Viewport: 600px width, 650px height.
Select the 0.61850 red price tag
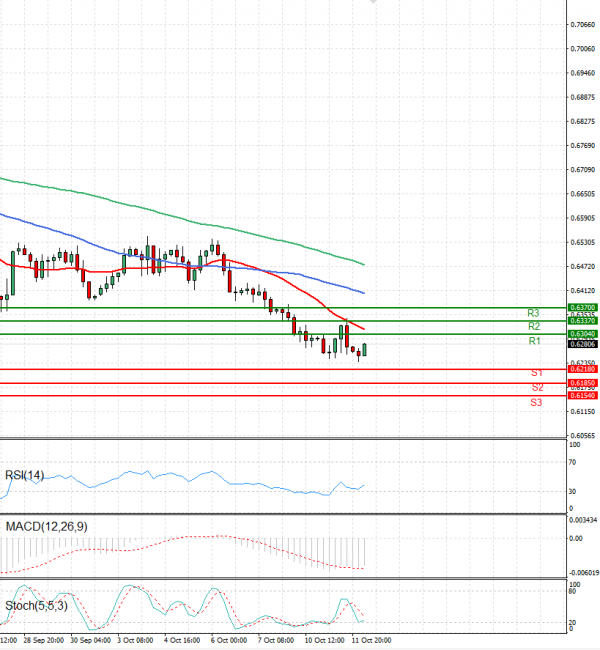(583, 383)
